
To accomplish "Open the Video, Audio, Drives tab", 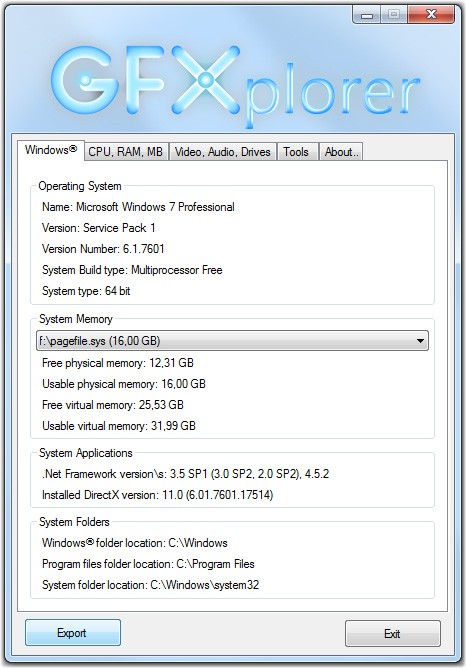I will coord(223,152).
